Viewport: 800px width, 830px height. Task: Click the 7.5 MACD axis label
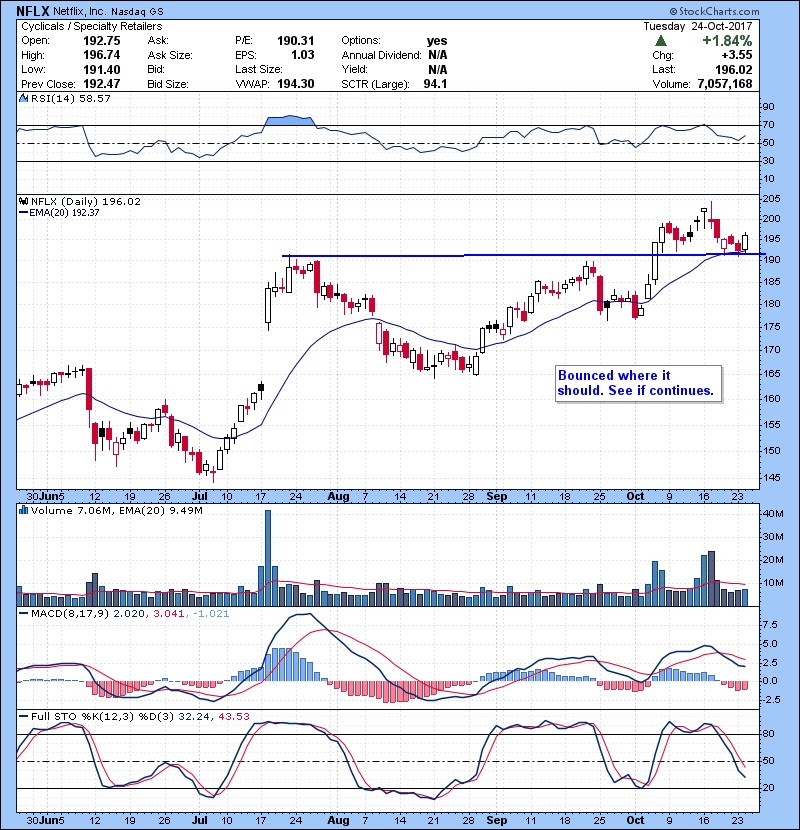770,625
